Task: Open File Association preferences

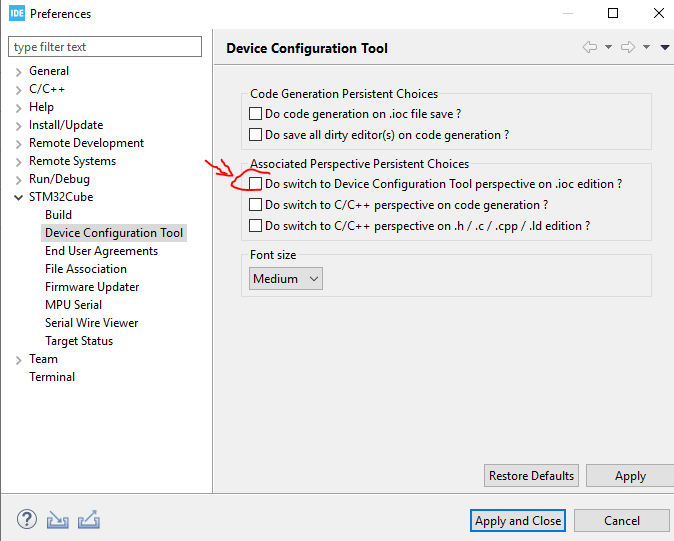Action: pyautogui.click(x=86, y=269)
